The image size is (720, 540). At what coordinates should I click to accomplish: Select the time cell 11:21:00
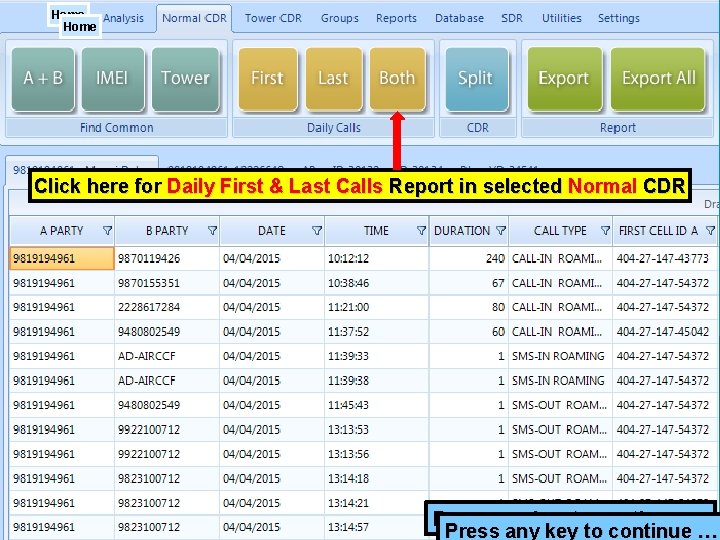(377, 307)
